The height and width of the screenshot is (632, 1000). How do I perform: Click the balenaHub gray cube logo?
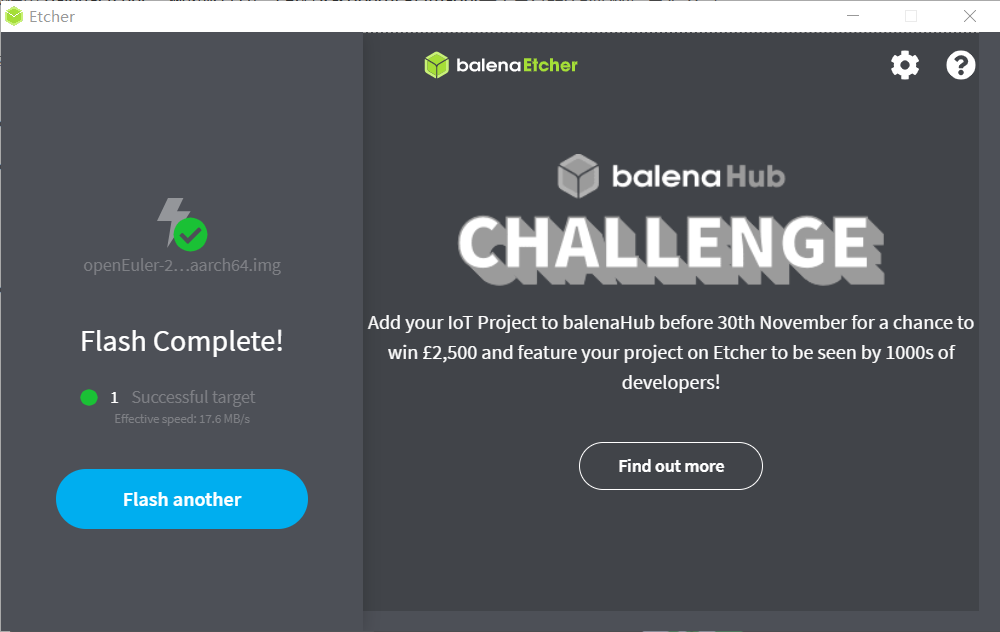point(578,176)
